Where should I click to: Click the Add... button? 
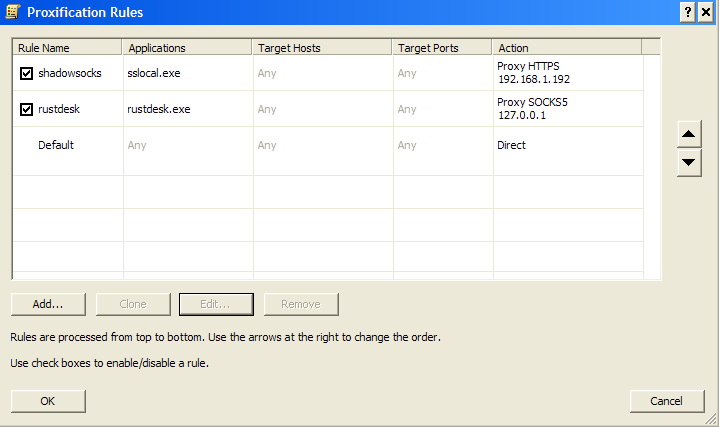[x=48, y=304]
